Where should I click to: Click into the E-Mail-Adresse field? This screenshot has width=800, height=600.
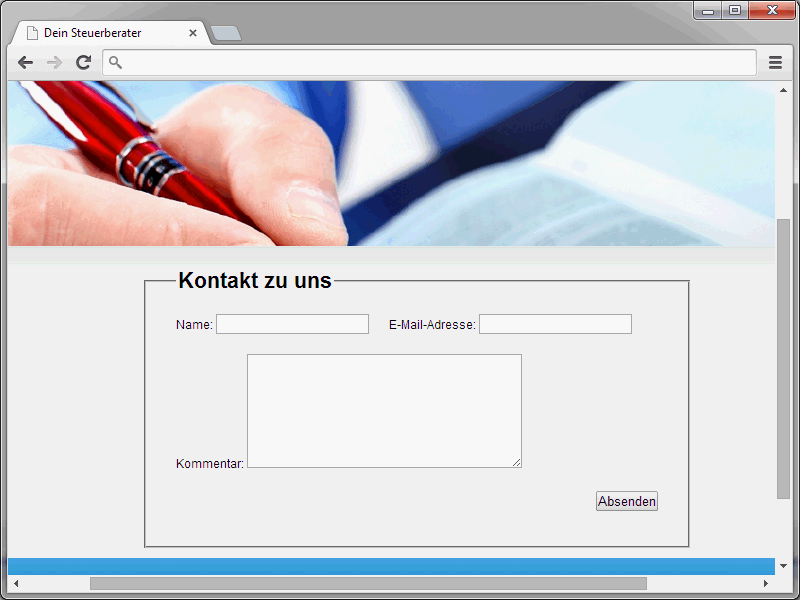[x=555, y=324]
